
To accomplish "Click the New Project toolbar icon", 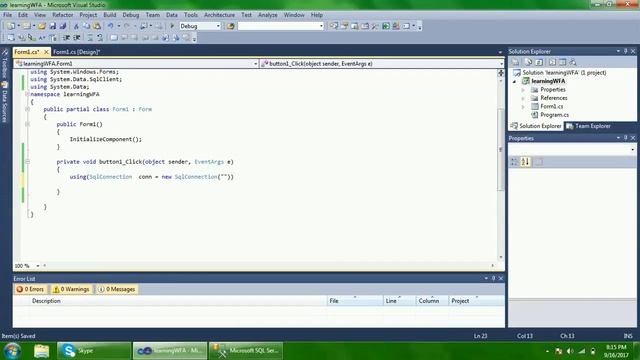I will point(11,26).
